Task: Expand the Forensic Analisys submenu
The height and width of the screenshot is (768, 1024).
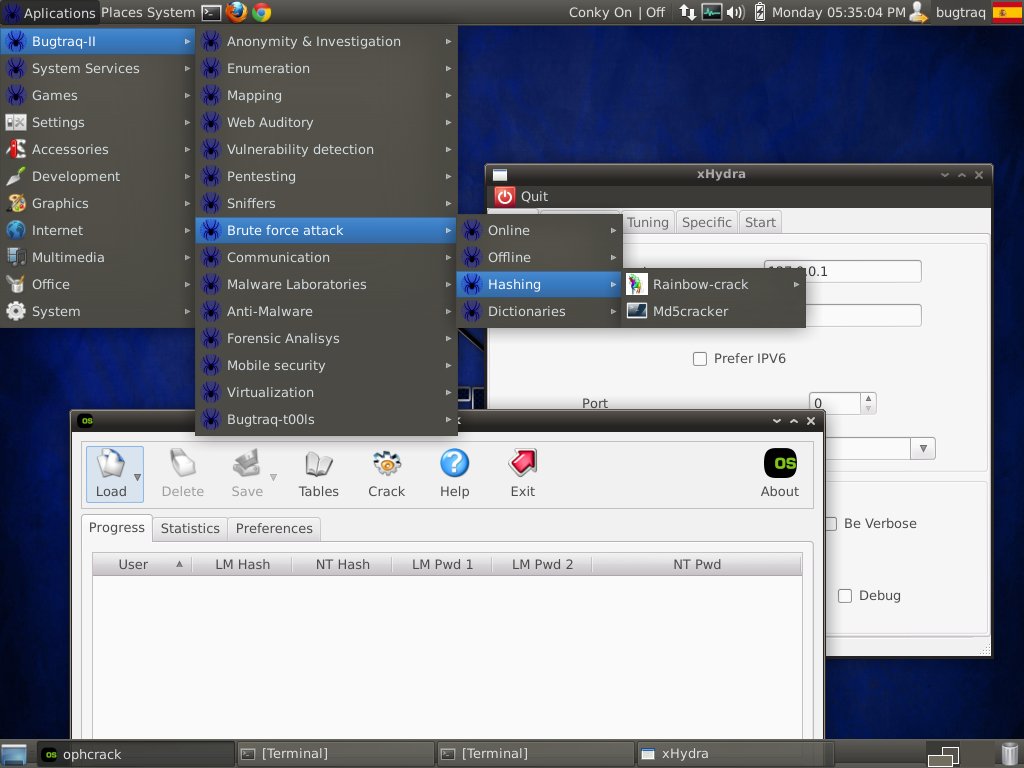Action: pos(326,338)
